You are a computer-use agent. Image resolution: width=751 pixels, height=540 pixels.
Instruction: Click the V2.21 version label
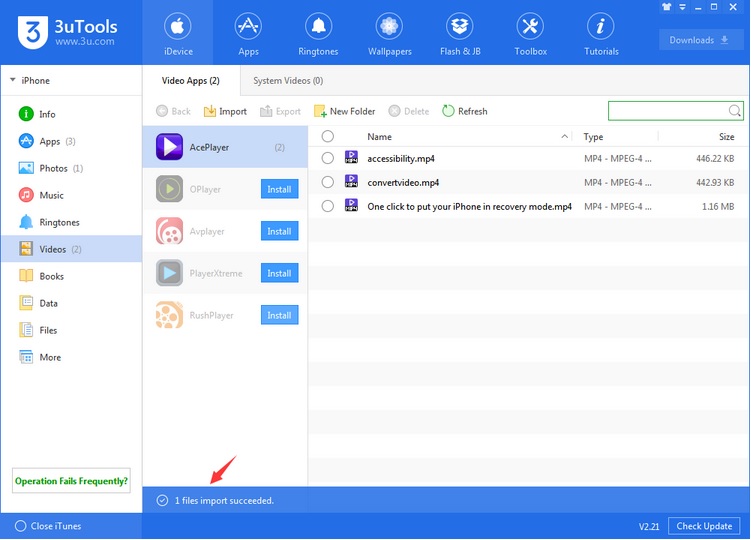tap(649, 527)
